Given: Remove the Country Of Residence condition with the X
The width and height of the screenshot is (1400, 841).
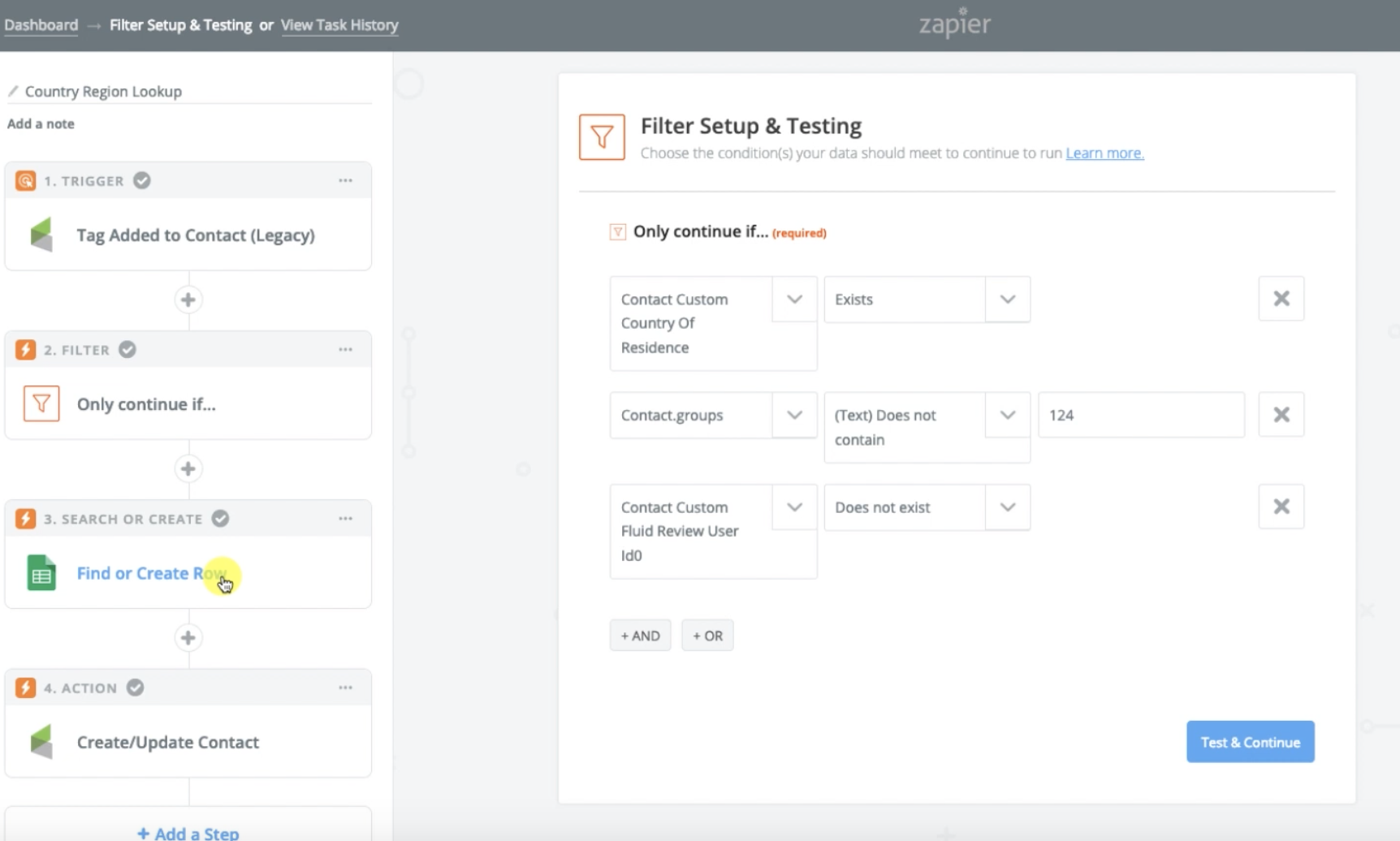Looking at the screenshot, I should point(1281,298).
